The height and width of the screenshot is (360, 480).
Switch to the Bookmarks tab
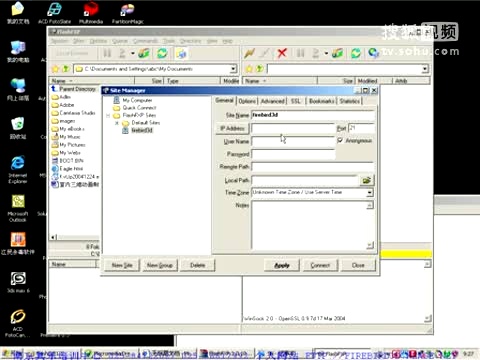pos(321,101)
